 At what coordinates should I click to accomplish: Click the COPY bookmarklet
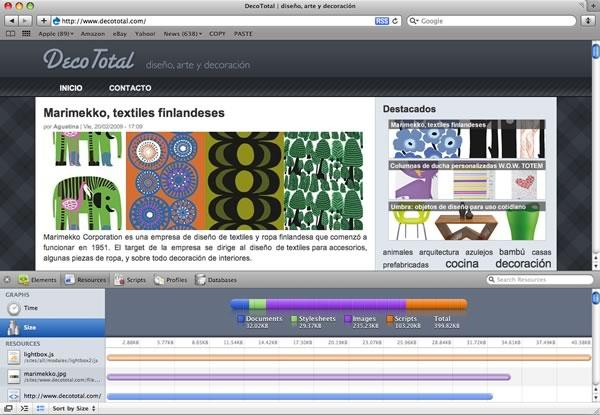point(217,34)
